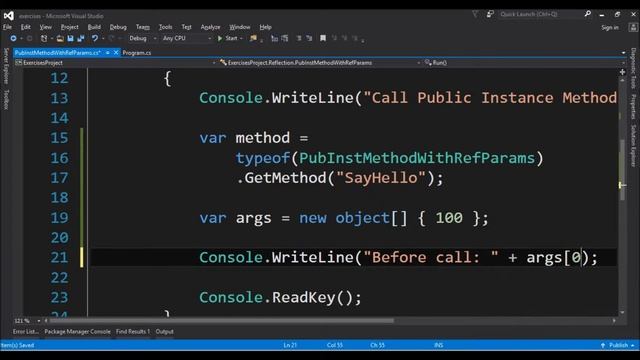Open the View menu
This screenshot has width=640, height=360.
(x=45, y=27)
